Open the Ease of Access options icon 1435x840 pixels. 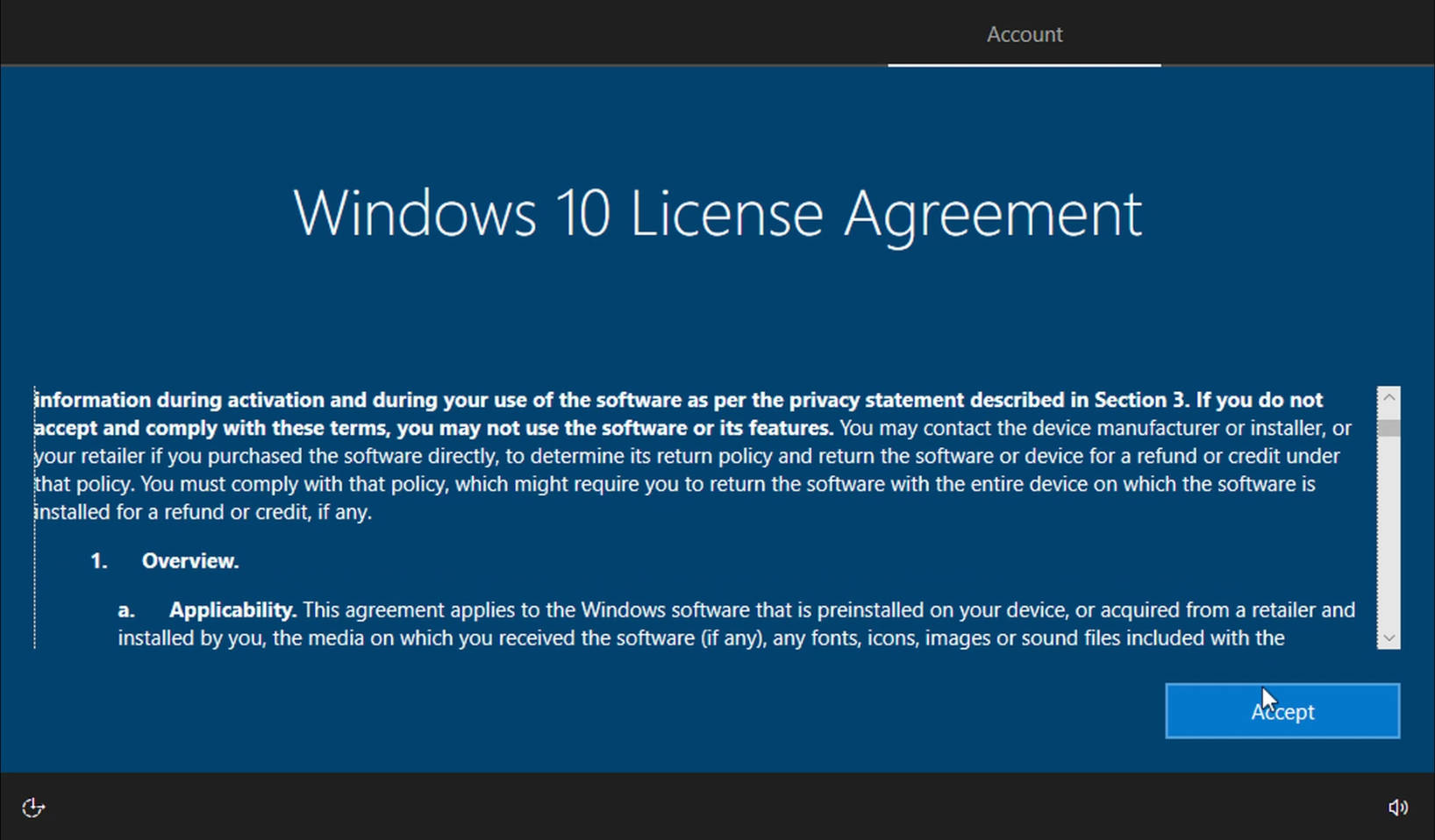[33, 808]
